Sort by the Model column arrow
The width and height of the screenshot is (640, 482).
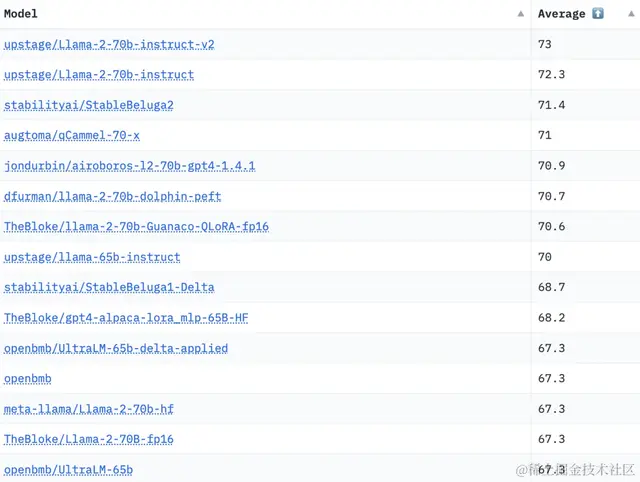(x=521, y=14)
